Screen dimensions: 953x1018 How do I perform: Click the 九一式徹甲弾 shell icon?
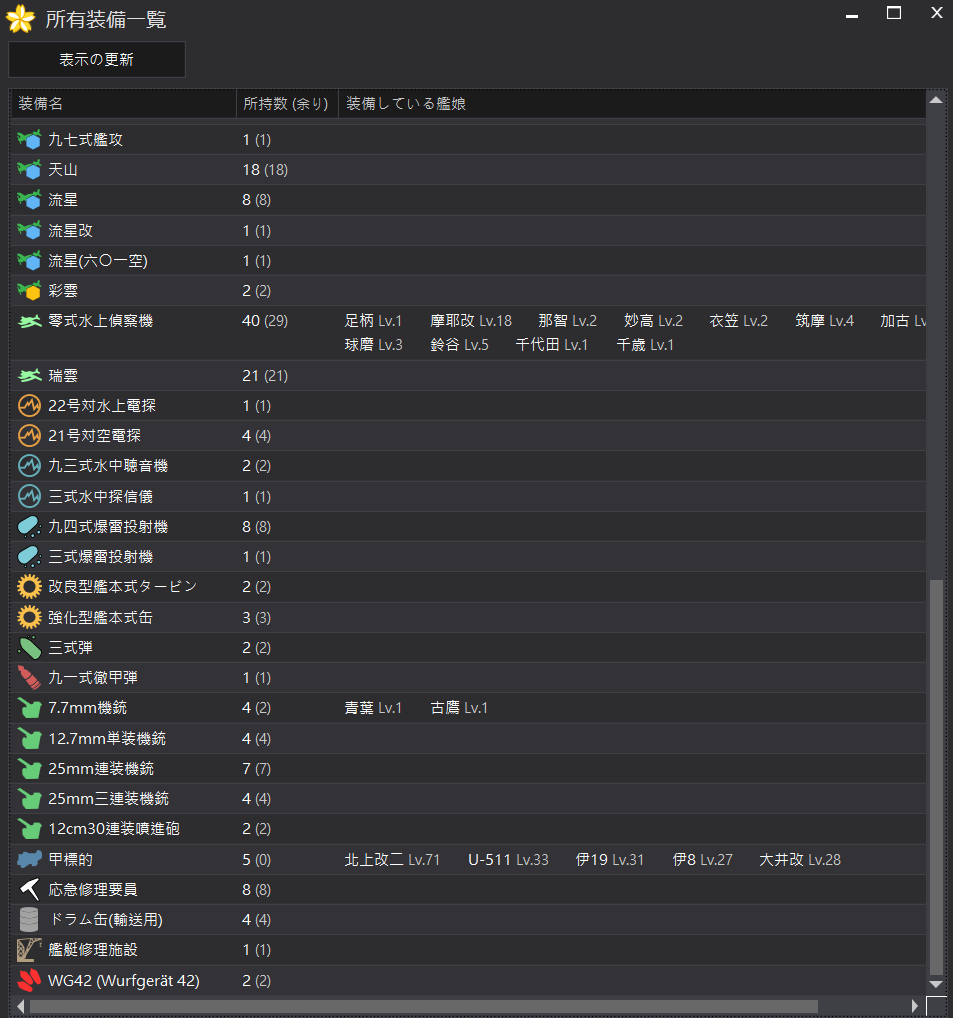click(29, 678)
